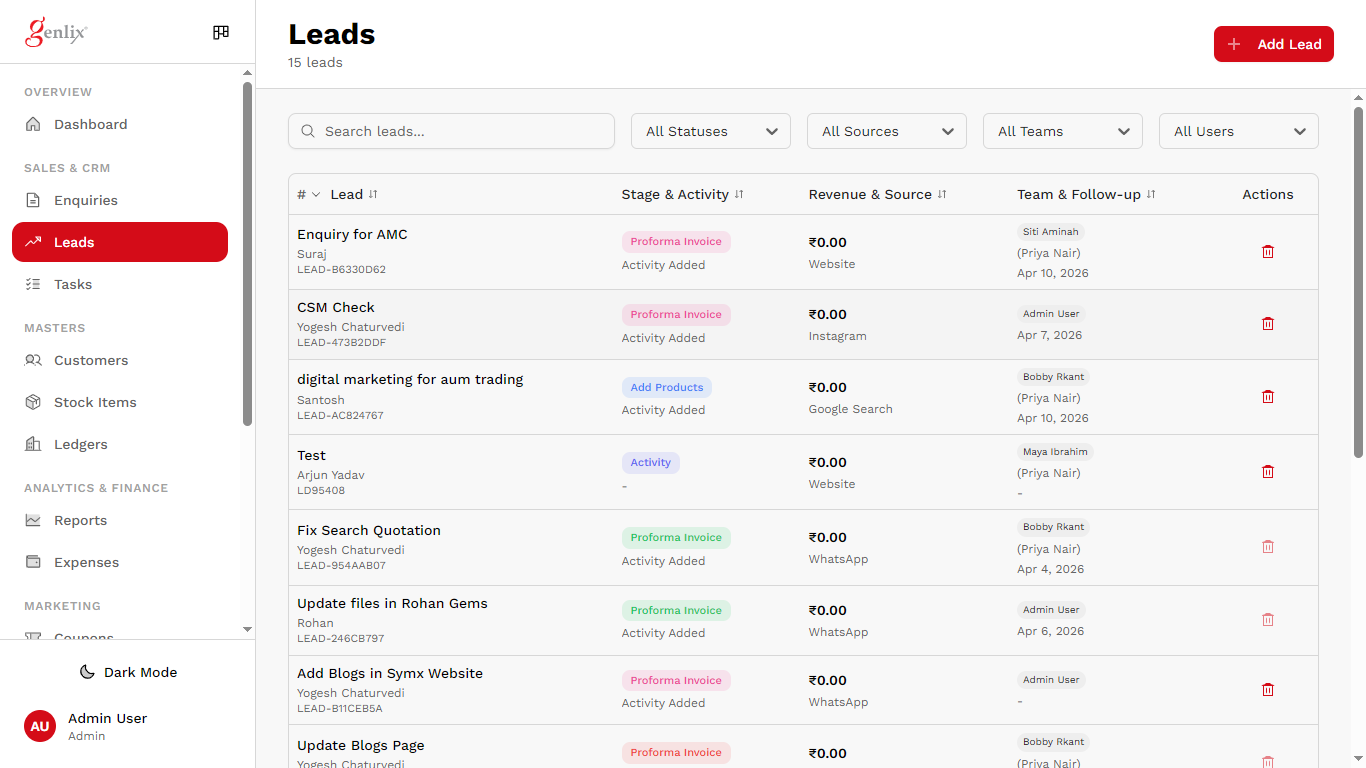Click the search magnifier icon
Screen dimensions: 1366x768
(x=309, y=131)
